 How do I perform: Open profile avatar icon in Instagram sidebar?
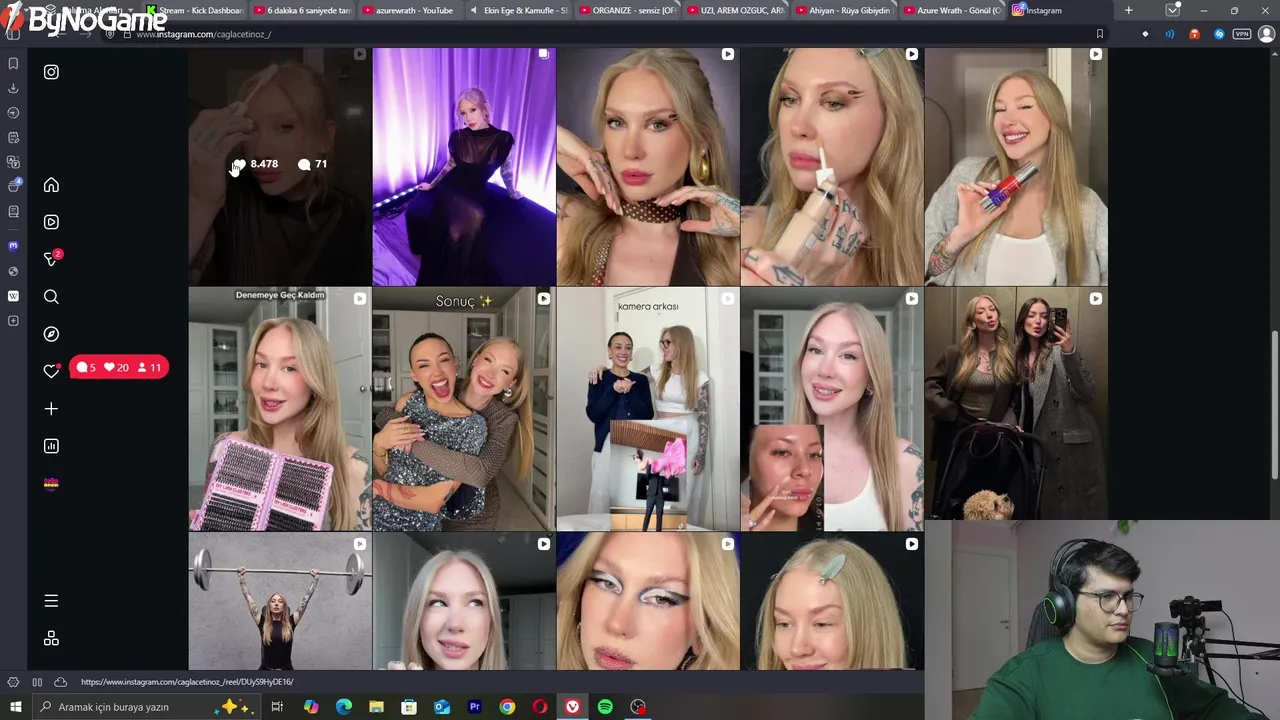pos(51,484)
